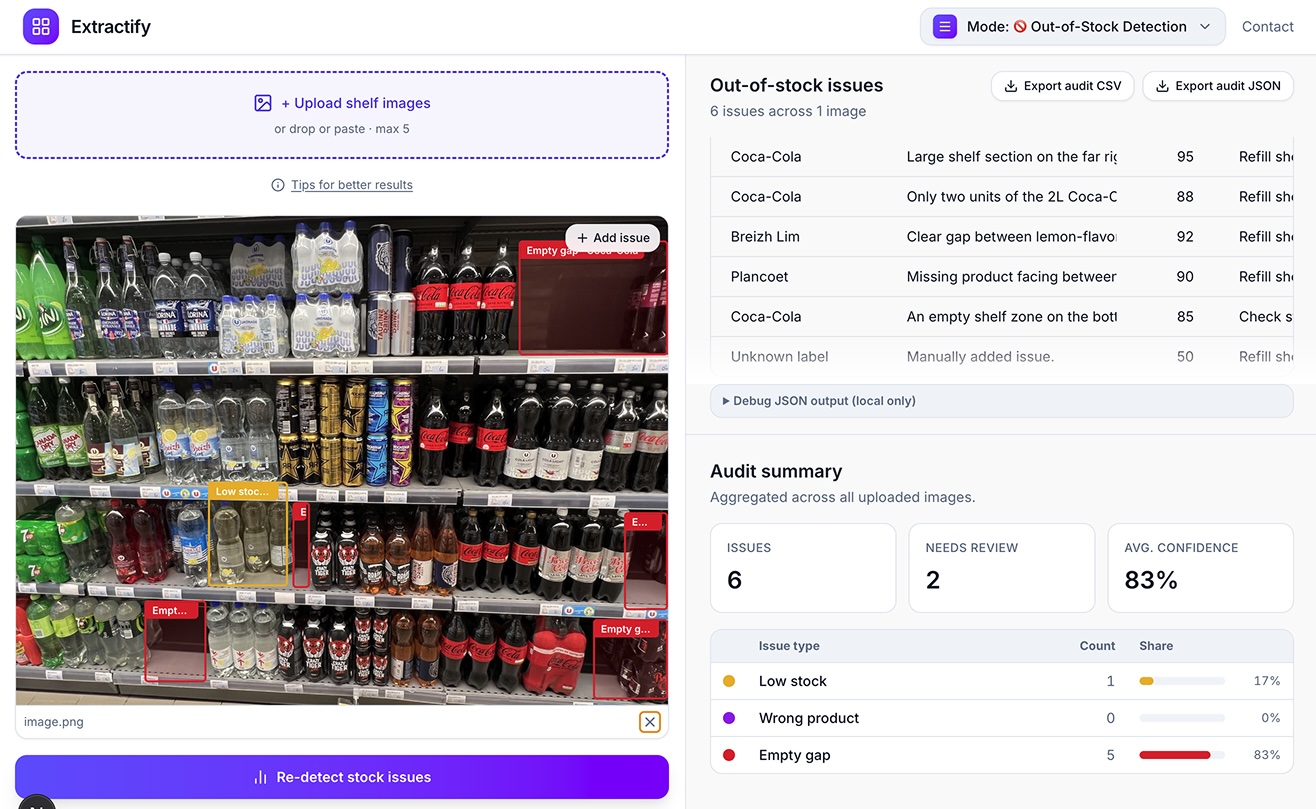Remove image.png with the X icon
Viewport: 1316px width, 809px height.
pos(650,722)
